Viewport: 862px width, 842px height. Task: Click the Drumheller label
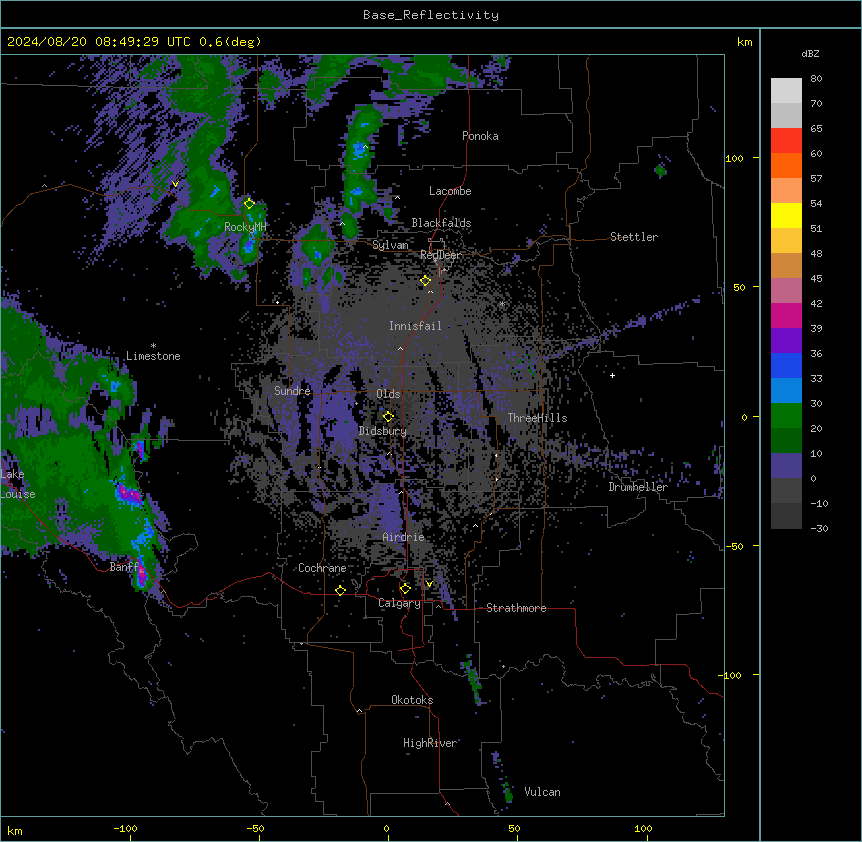click(x=638, y=487)
